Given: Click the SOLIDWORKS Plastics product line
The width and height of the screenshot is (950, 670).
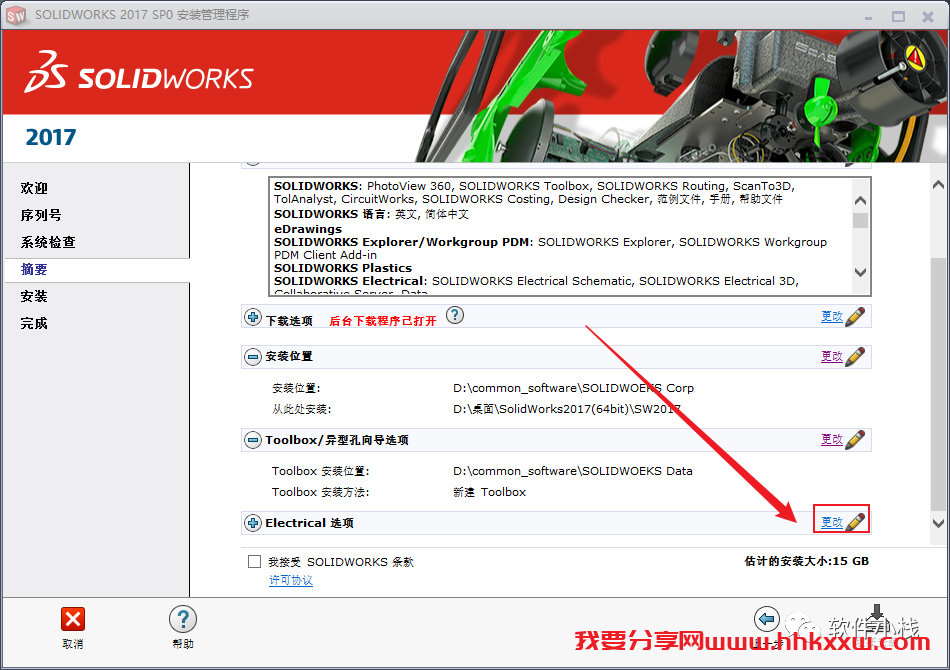Looking at the screenshot, I should pos(343,268).
